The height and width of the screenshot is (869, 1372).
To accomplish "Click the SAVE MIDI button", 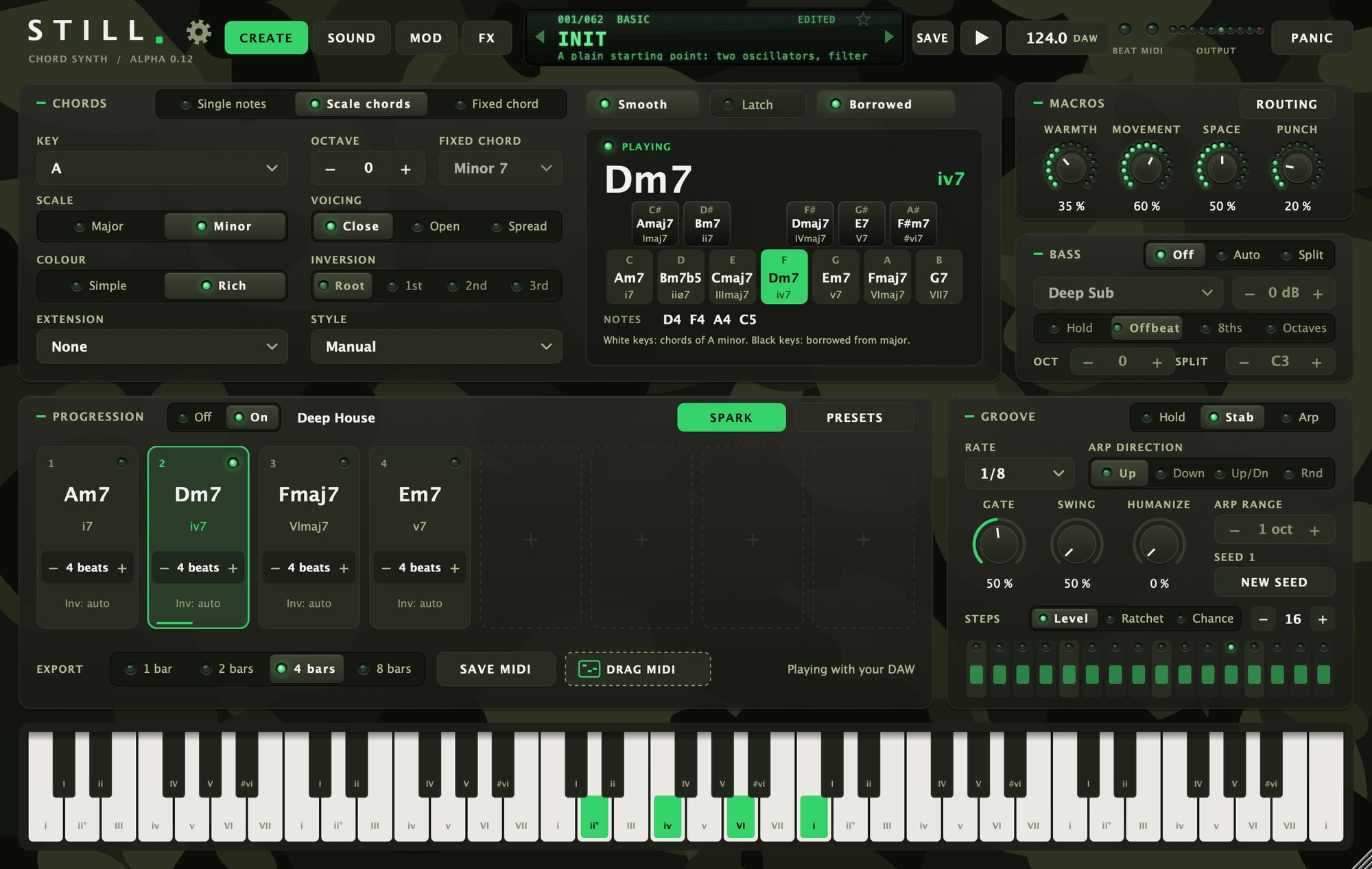I will coord(495,669).
